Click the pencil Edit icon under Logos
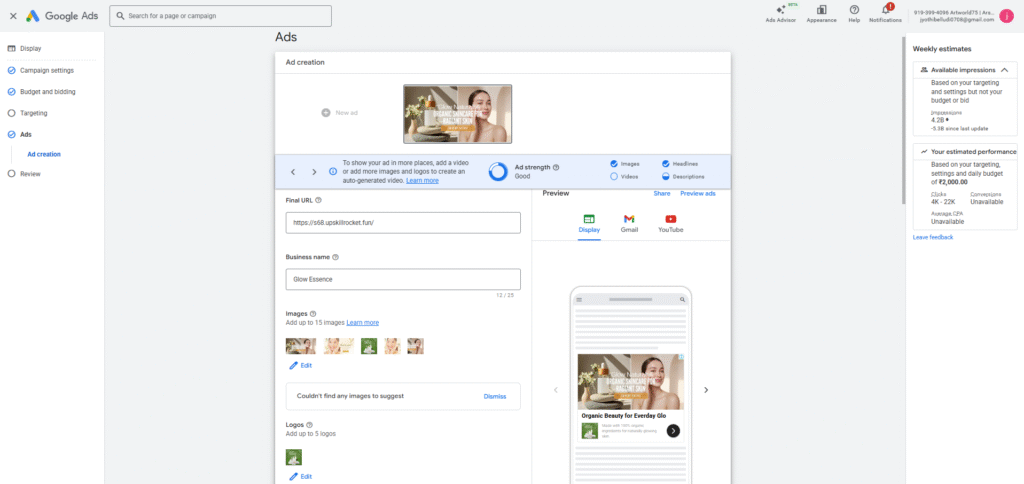 click(293, 476)
